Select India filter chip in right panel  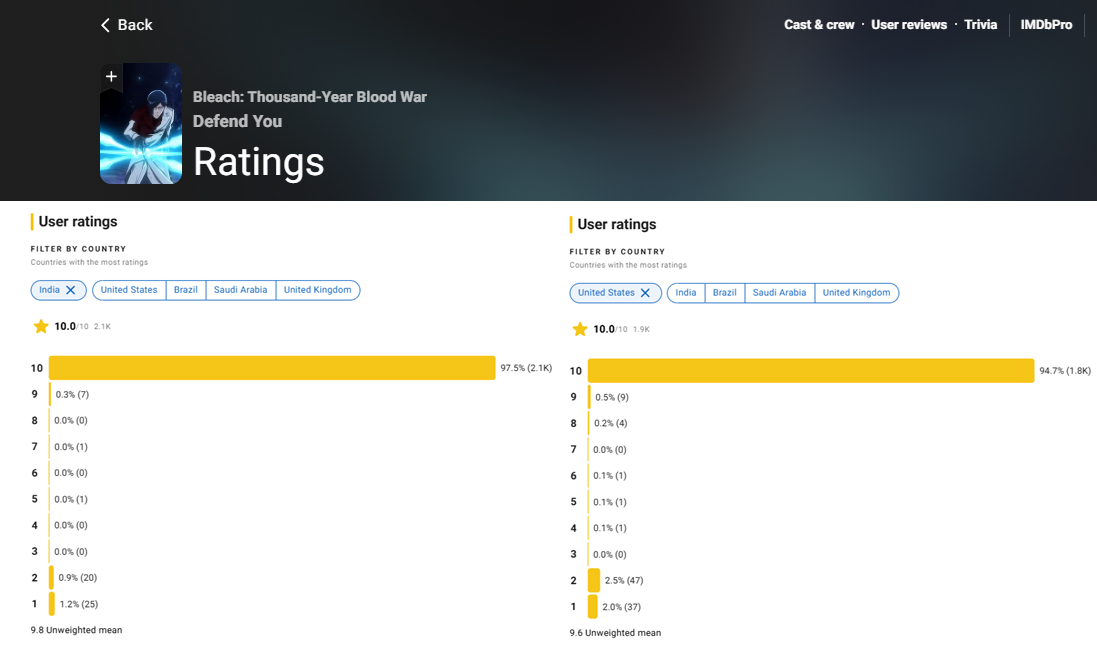point(686,293)
